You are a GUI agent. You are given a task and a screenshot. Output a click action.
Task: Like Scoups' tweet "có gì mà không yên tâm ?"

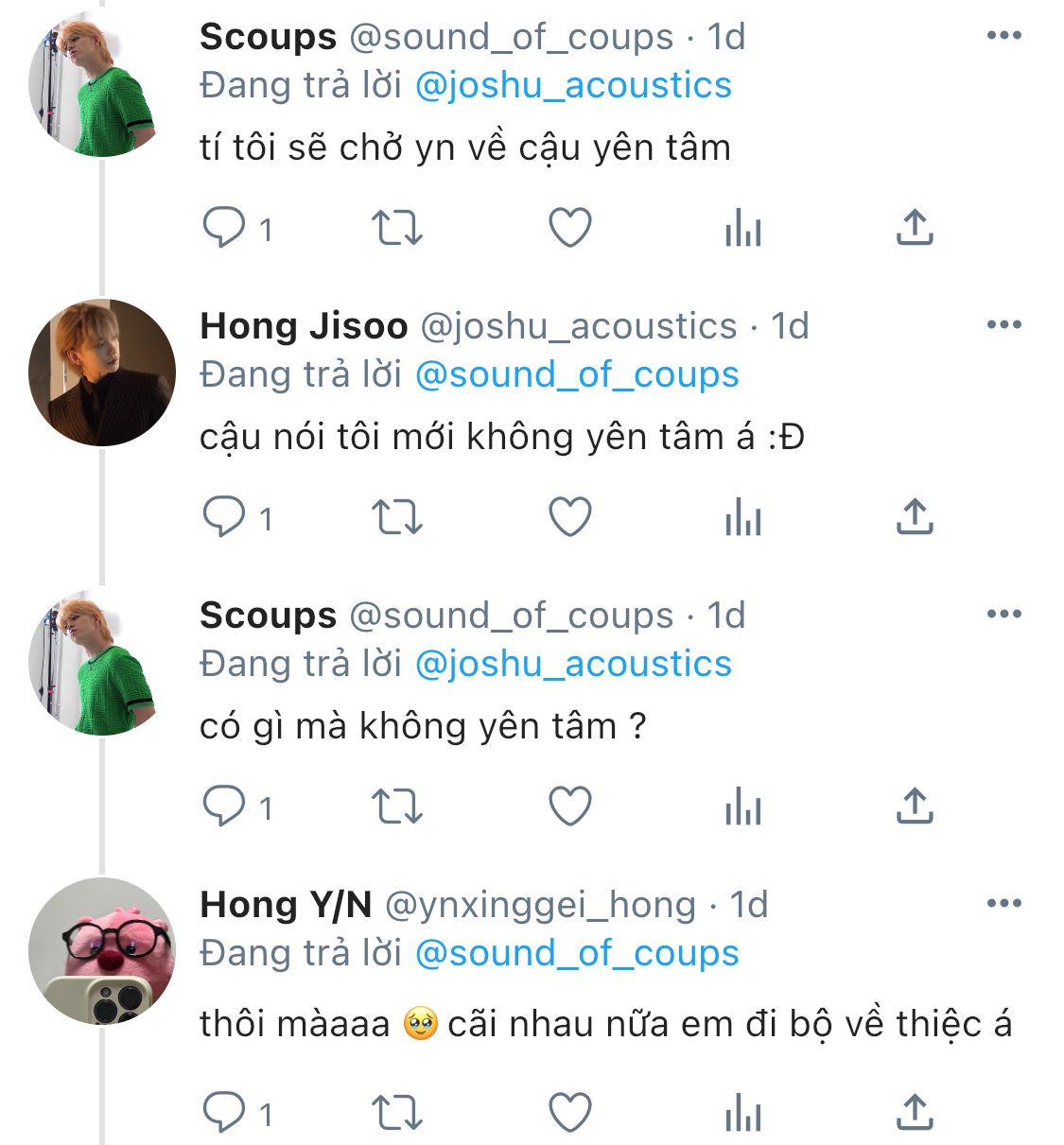click(x=570, y=807)
